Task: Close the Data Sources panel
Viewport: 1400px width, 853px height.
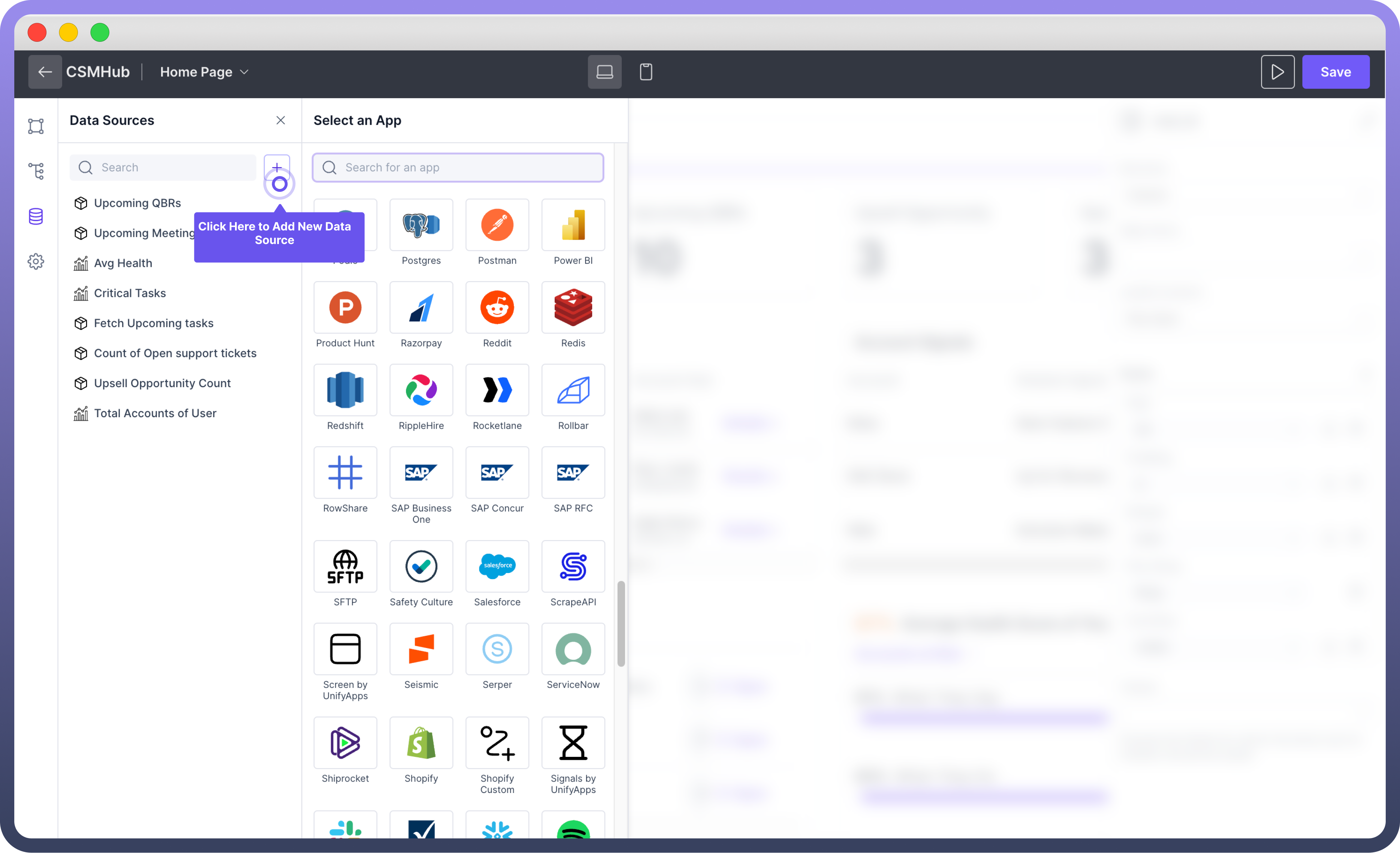Action: tap(281, 120)
